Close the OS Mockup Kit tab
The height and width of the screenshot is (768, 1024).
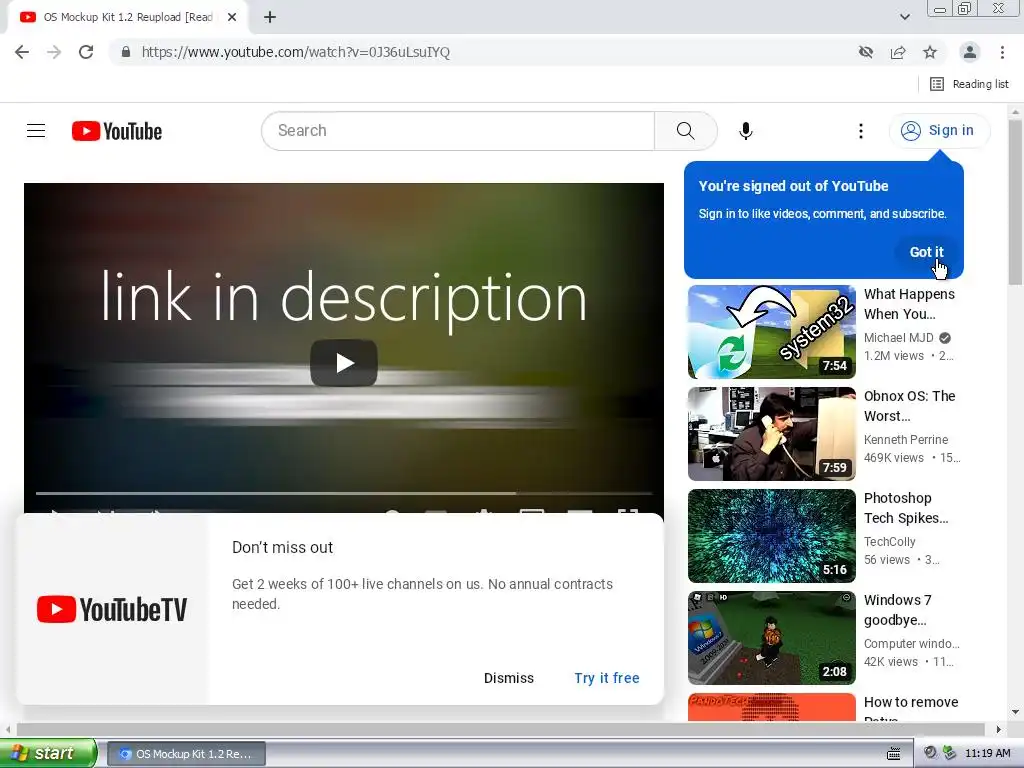[232, 18]
